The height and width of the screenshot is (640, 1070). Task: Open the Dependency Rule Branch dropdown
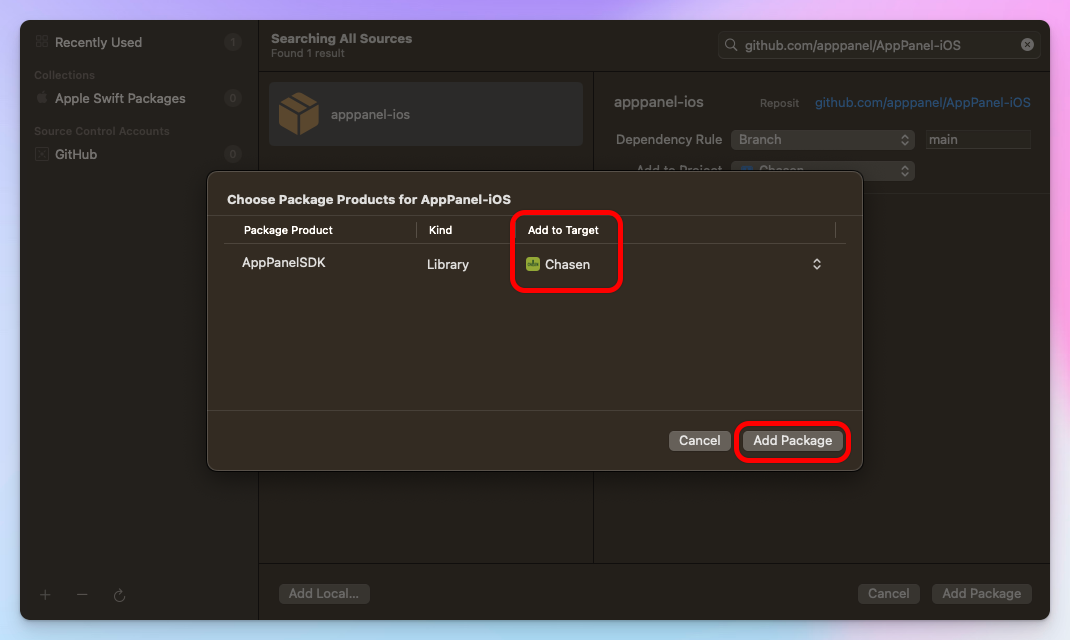click(x=822, y=139)
